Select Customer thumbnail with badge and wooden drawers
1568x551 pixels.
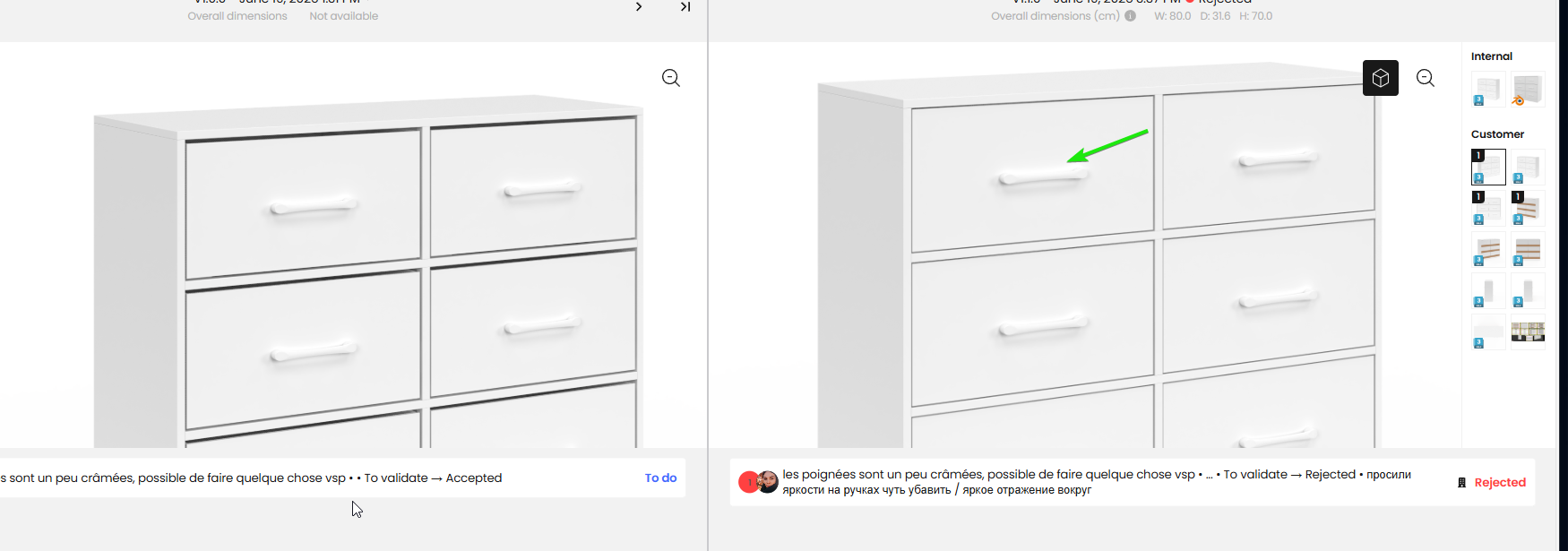pos(1528,208)
